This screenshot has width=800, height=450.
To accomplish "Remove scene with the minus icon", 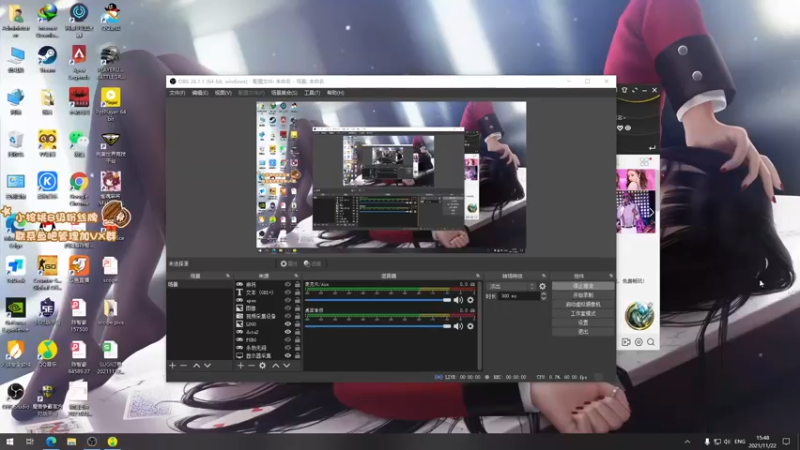I will pos(183,365).
